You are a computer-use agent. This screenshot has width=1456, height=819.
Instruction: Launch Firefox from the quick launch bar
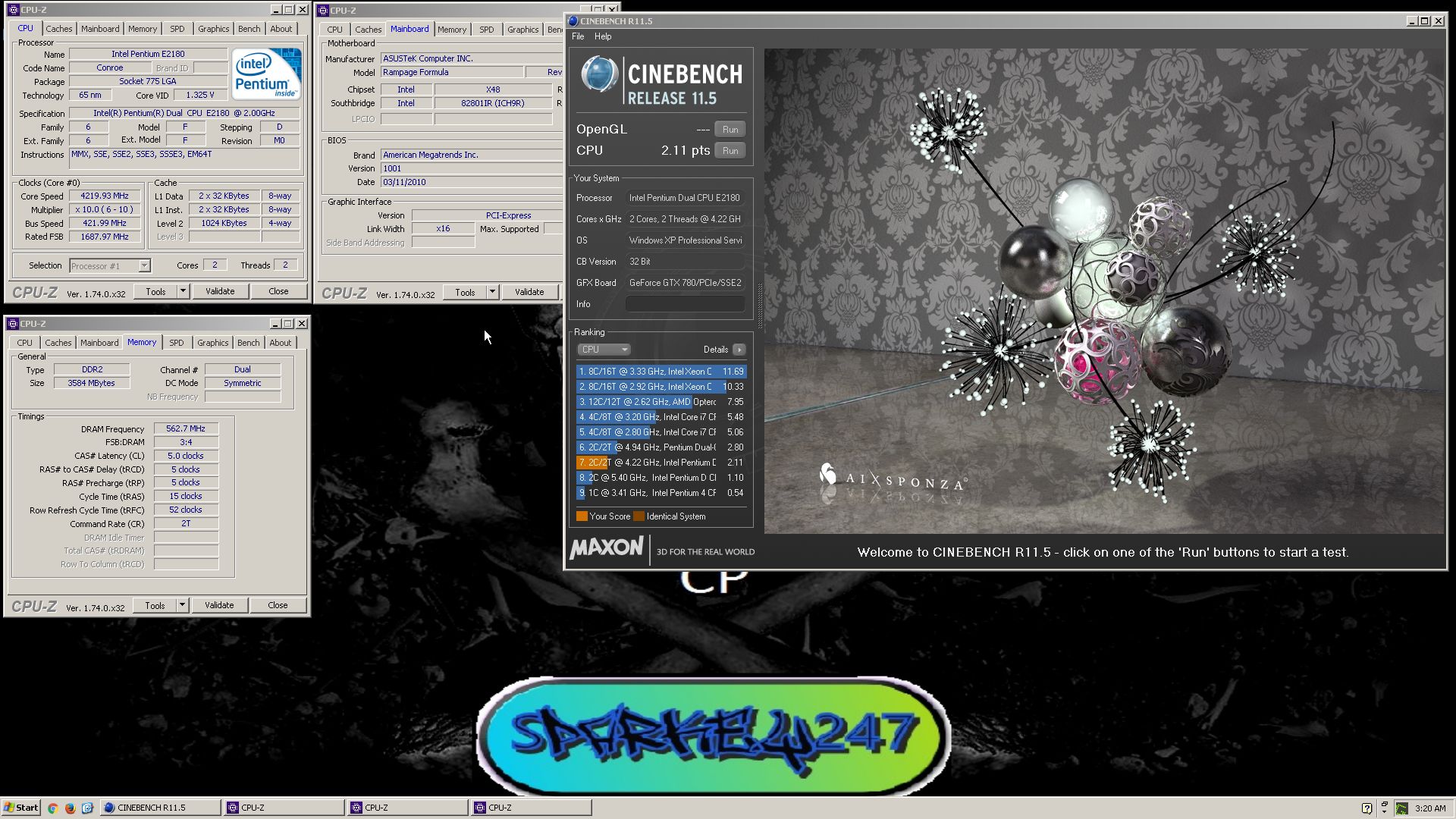pyautogui.click(x=70, y=808)
